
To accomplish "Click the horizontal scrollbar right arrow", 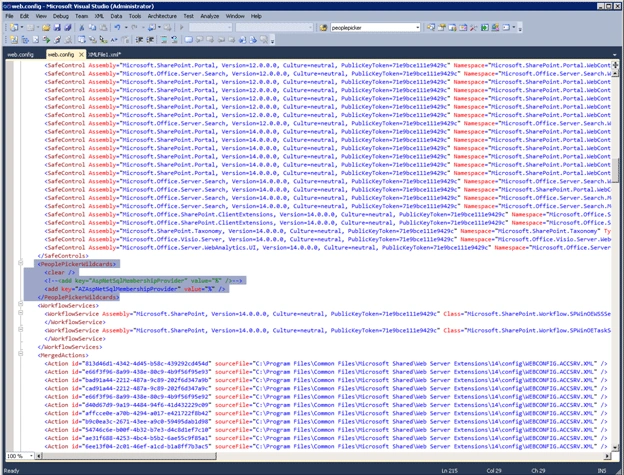I will [x=607, y=456].
